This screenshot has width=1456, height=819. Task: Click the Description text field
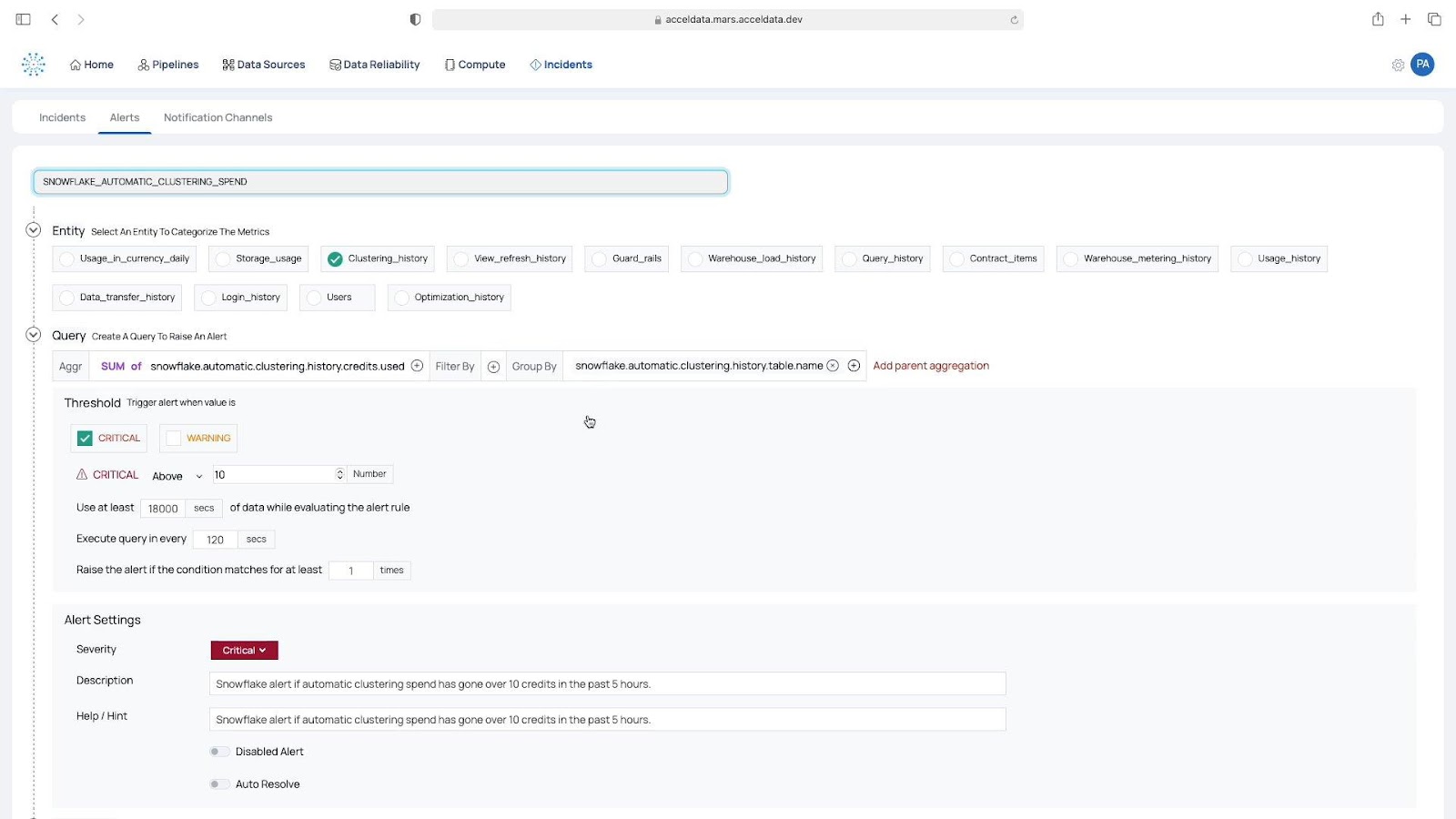click(608, 684)
